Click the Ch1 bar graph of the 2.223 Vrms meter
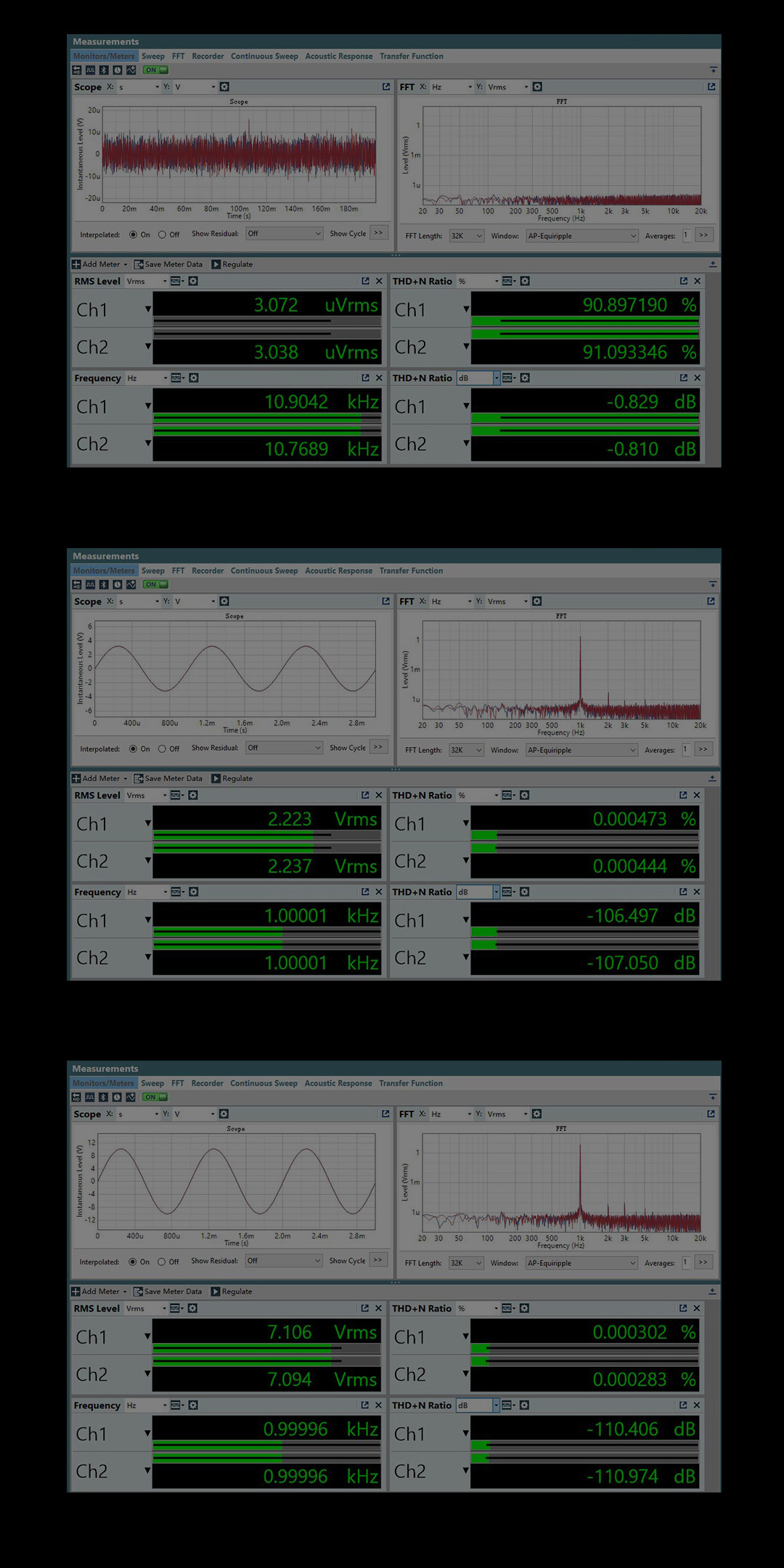784x1568 pixels. (267, 835)
